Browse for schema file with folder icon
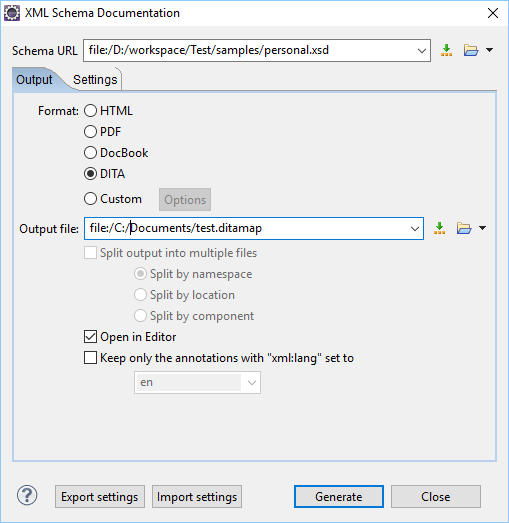This screenshot has height=523, width=509. click(471, 50)
